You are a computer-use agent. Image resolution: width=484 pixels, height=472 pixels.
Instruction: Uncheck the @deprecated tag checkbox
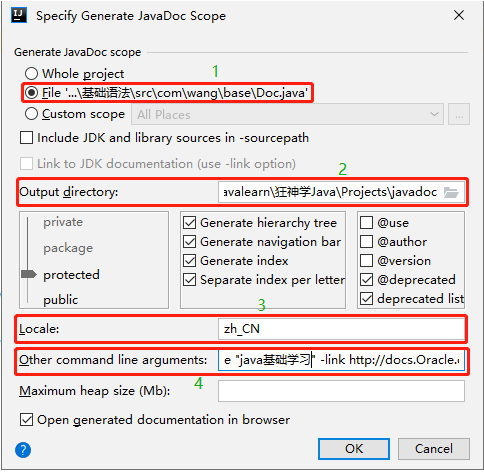tap(366, 279)
